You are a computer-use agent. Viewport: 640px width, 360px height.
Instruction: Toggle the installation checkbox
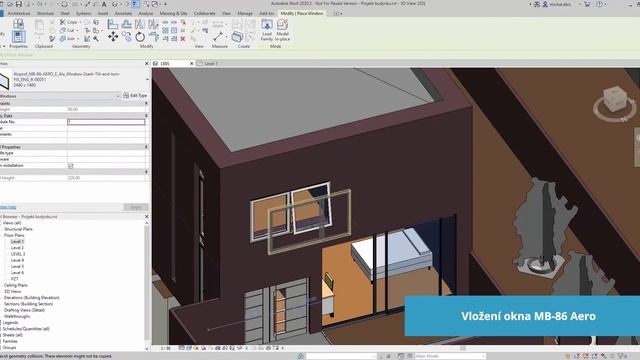tap(71, 166)
